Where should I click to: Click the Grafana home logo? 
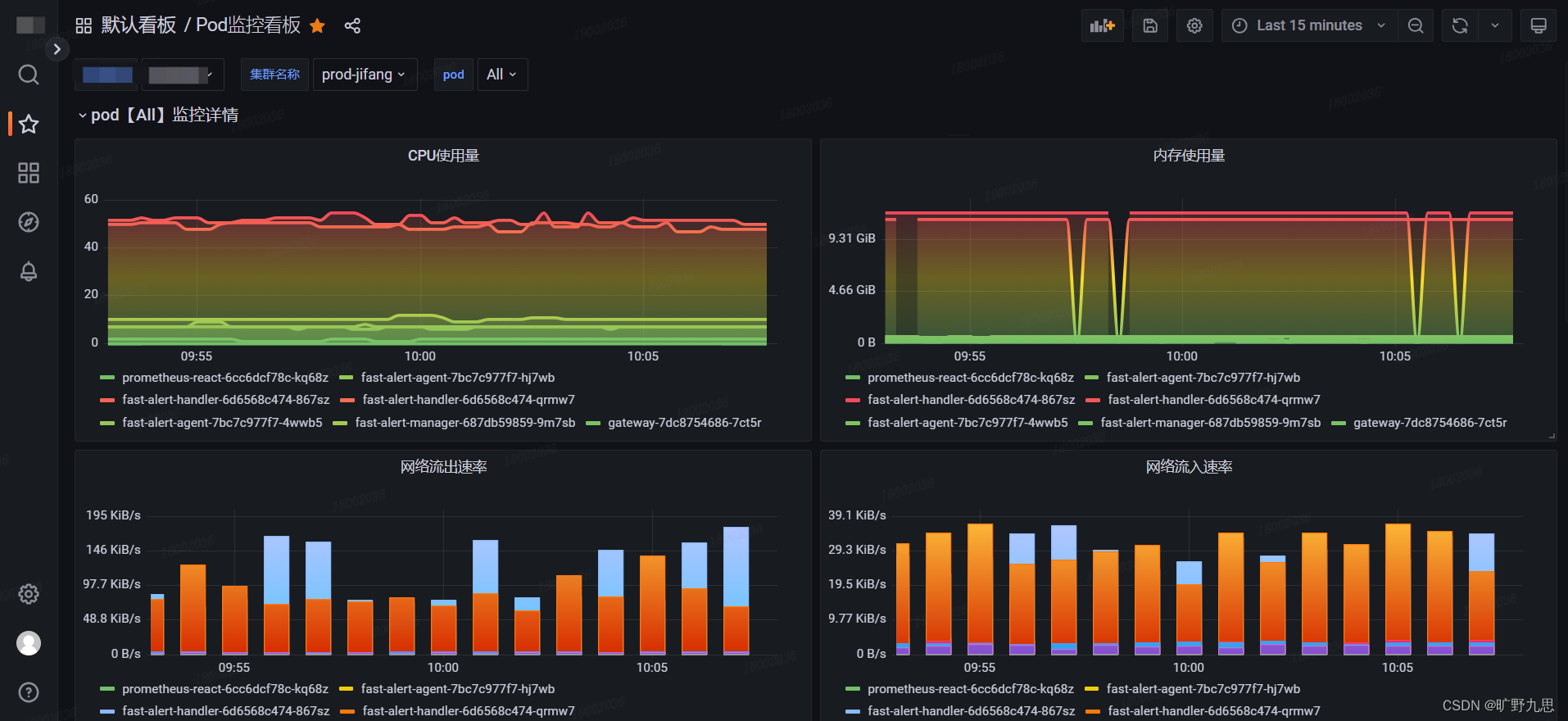tap(30, 25)
